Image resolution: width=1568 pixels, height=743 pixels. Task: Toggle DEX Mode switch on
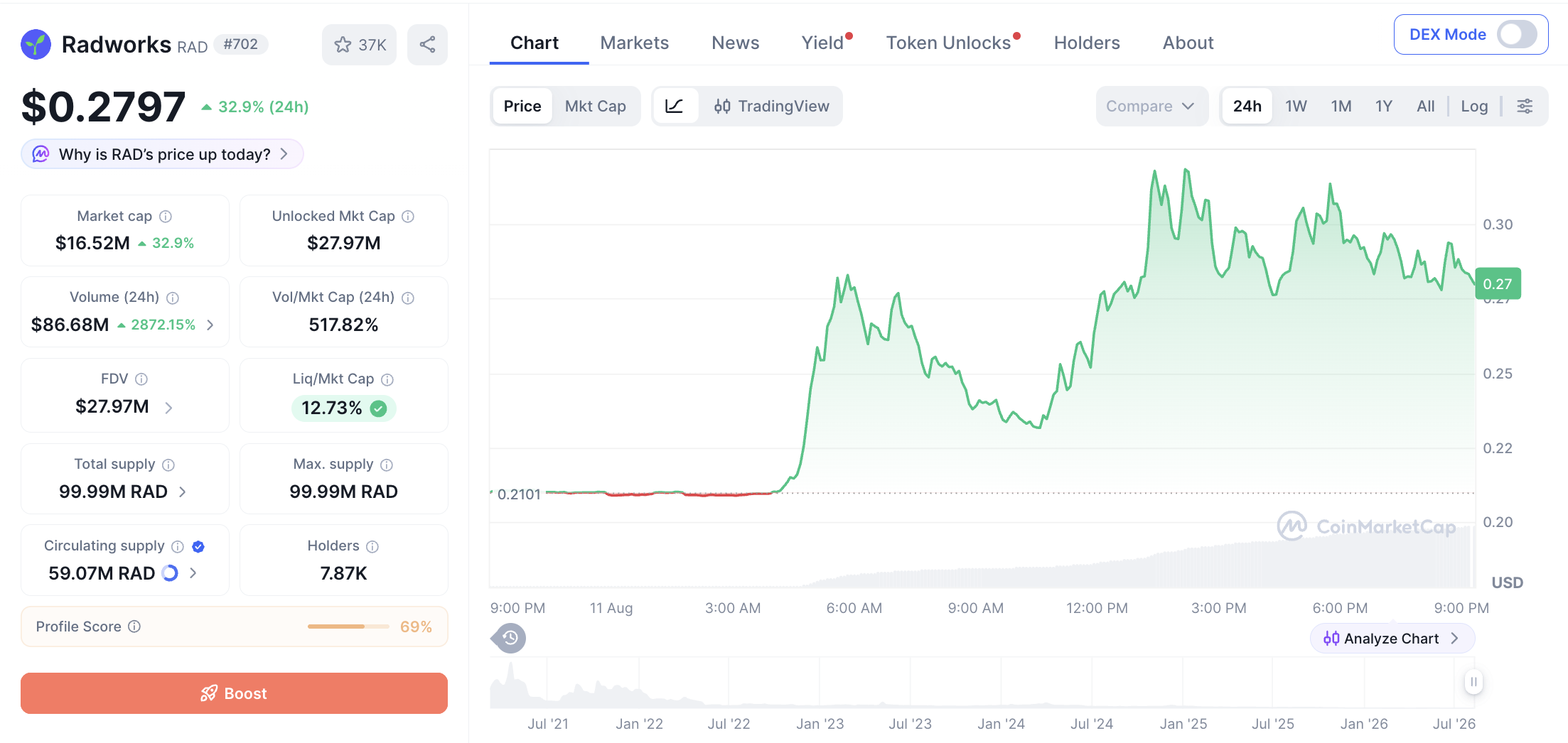point(1517,34)
